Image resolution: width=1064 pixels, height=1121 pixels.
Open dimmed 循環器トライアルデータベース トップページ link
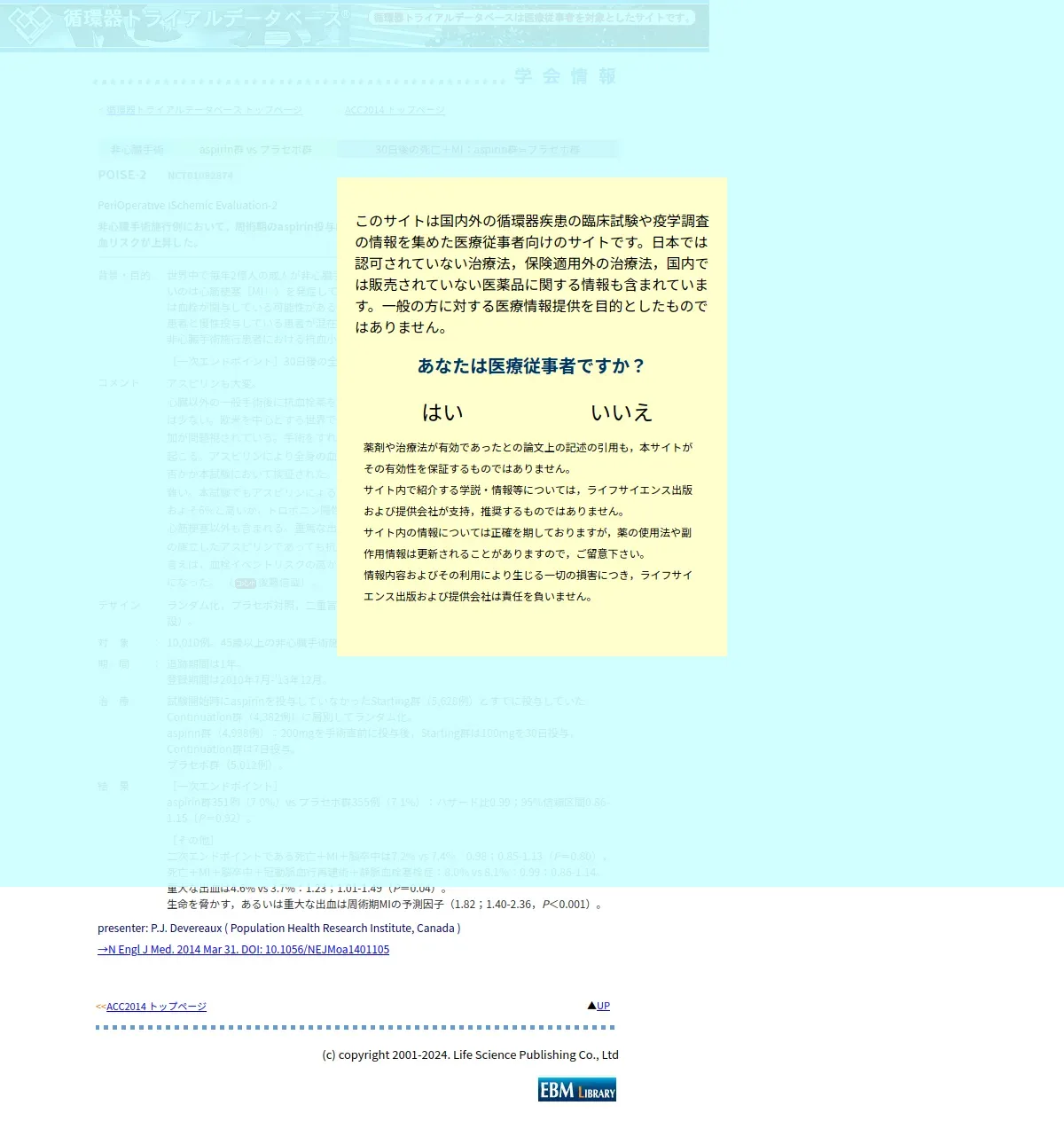click(204, 110)
